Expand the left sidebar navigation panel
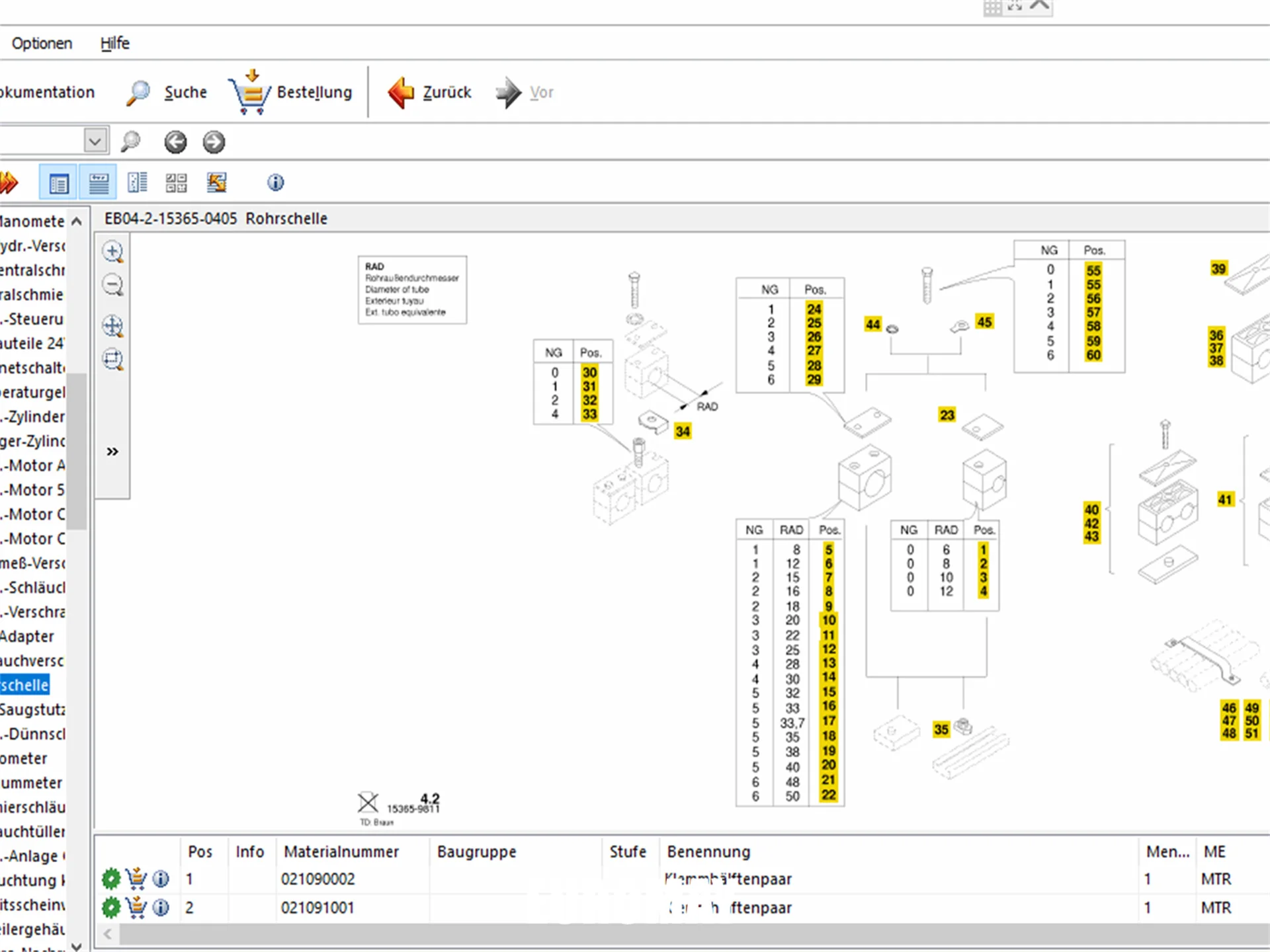The image size is (1270, 952). (x=112, y=451)
